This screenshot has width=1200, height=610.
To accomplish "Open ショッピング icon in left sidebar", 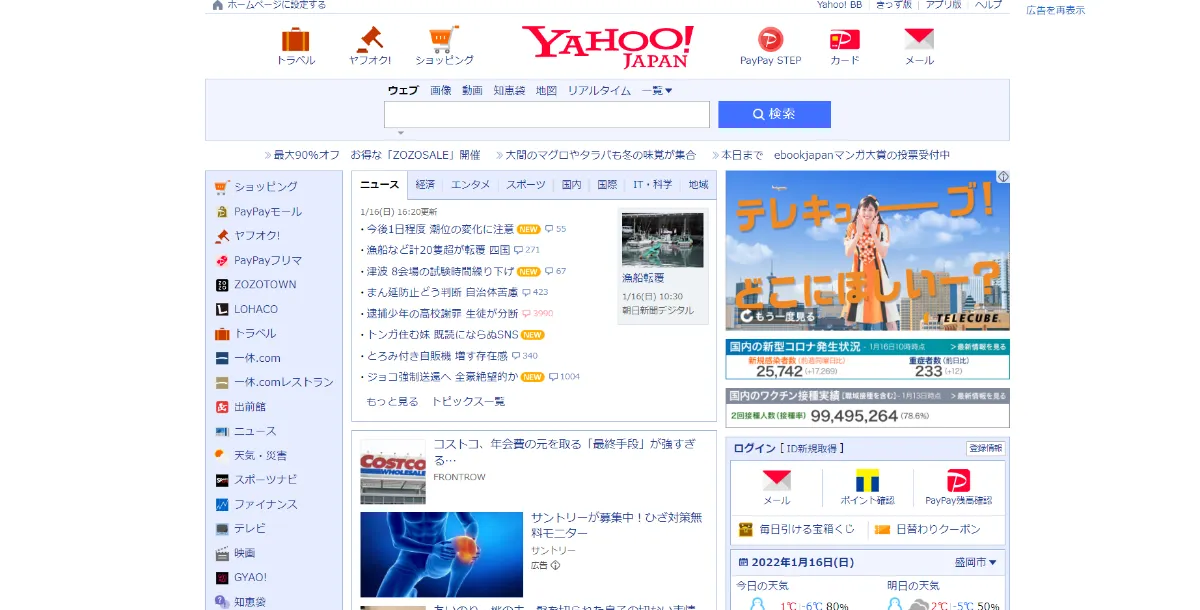I will pos(222,186).
